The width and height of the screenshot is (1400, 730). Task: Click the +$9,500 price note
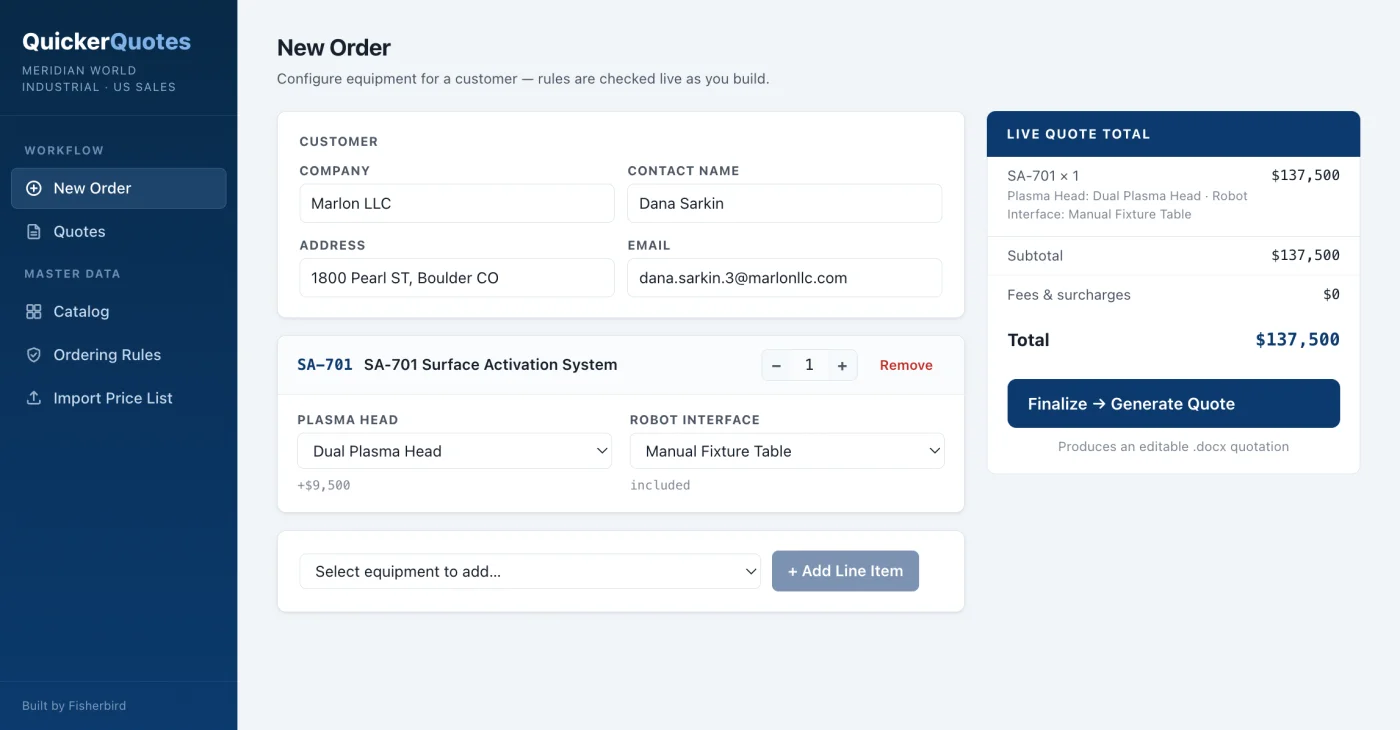click(x=324, y=485)
